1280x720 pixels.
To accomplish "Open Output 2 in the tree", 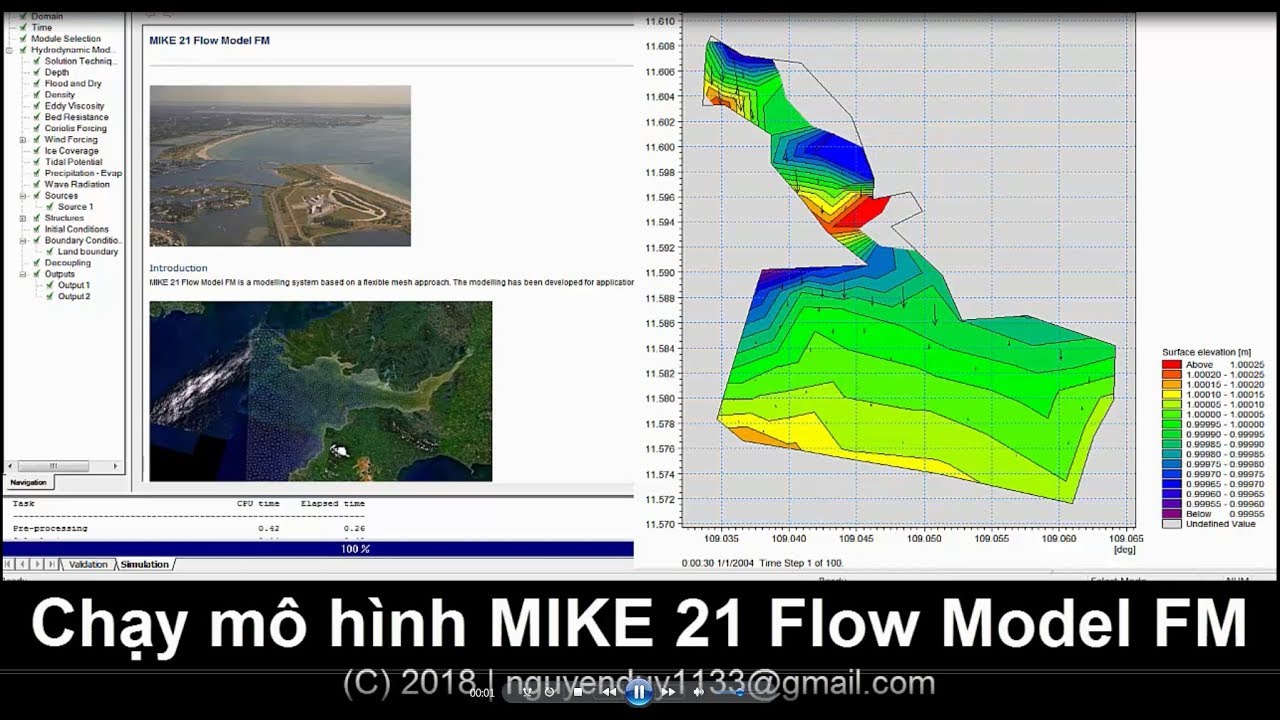I will [x=74, y=297].
